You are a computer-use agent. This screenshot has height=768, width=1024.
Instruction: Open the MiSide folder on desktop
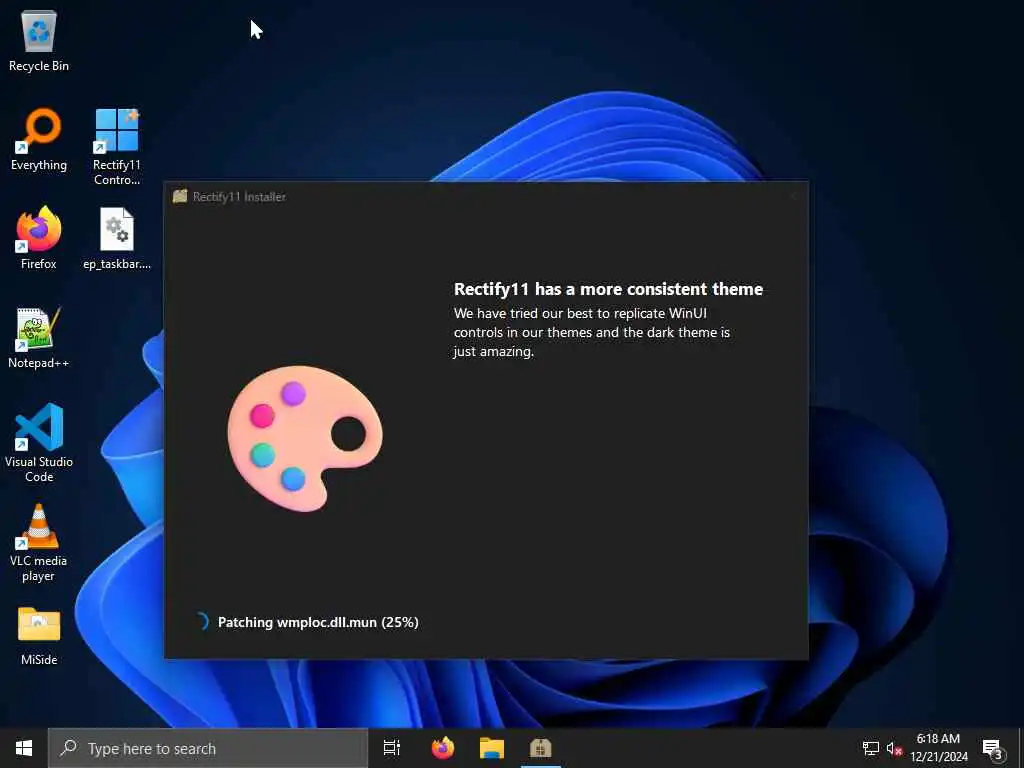pyautogui.click(x=39, y=635)
